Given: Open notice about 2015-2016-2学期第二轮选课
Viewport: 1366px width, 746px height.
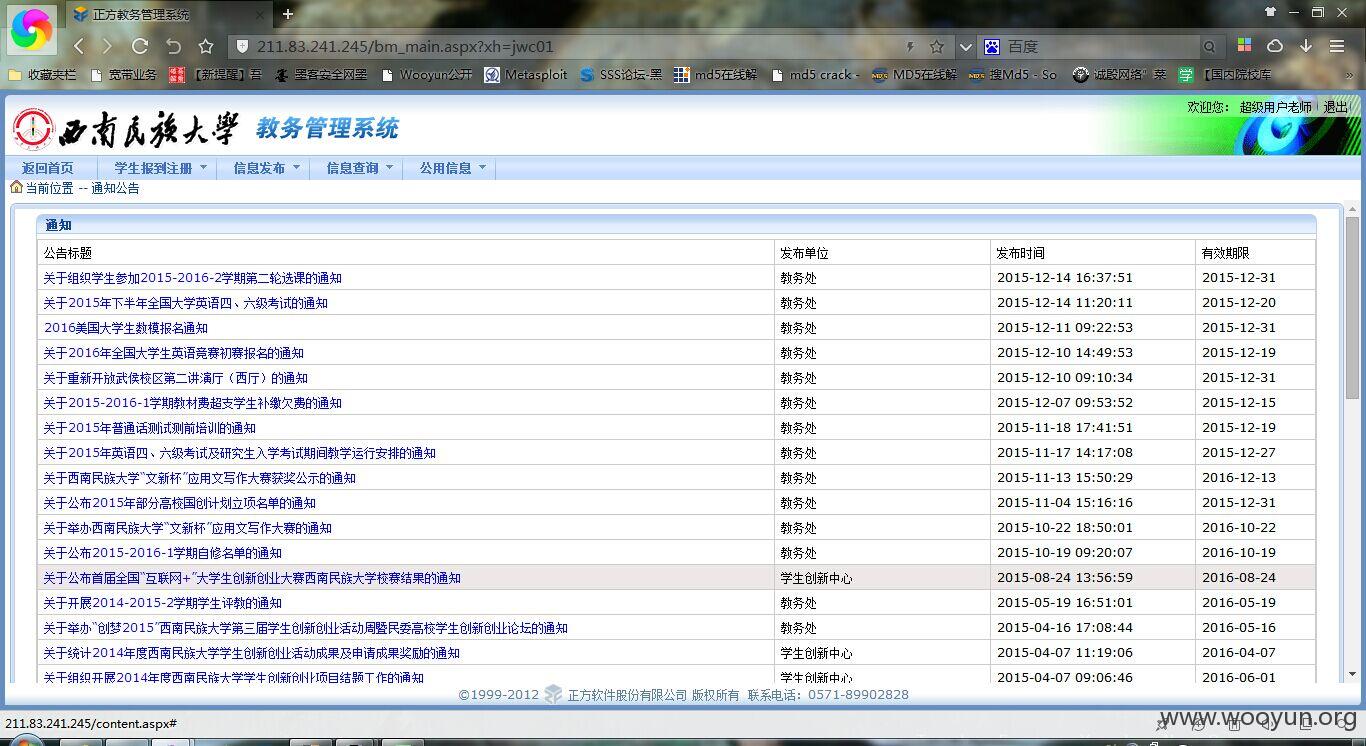Looking at the screenshot, I should (192, 278).
